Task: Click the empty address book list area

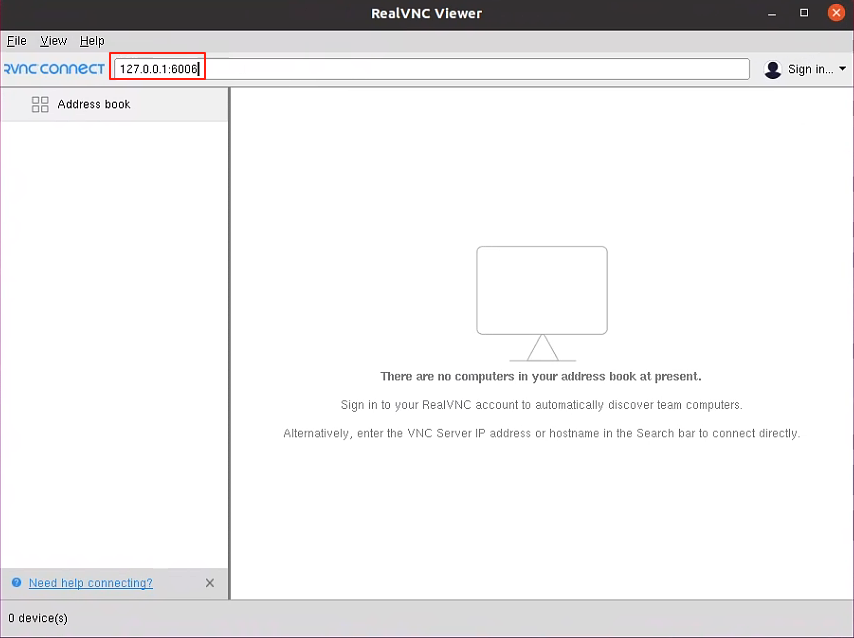Action: click(x=114, y=340)
